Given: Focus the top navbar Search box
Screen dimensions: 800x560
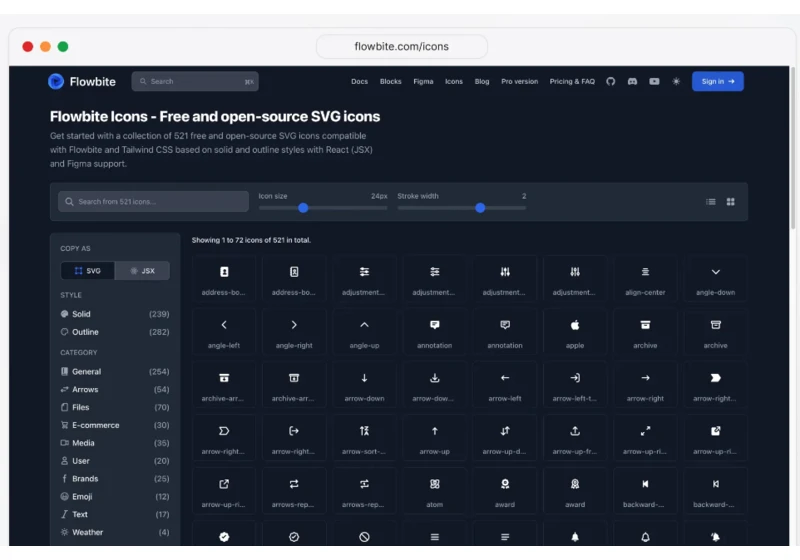Looking at the screenshot, I should coord(195,82).
